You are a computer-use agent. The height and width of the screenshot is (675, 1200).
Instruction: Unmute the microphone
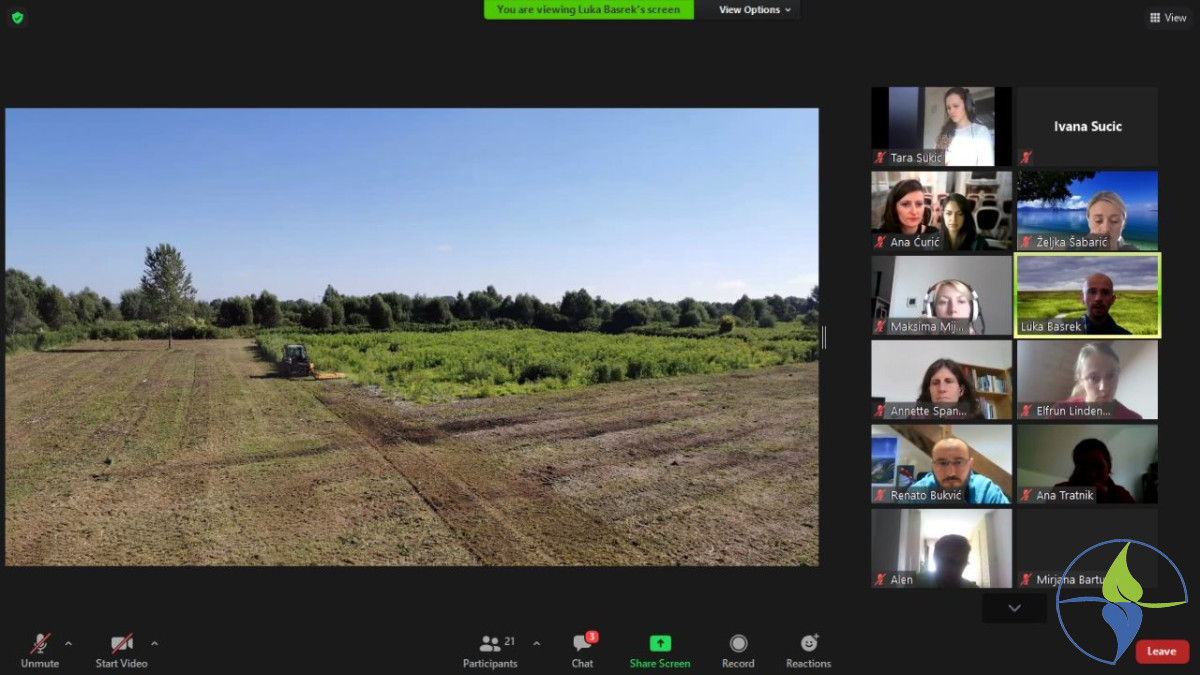tap(40, 649)
